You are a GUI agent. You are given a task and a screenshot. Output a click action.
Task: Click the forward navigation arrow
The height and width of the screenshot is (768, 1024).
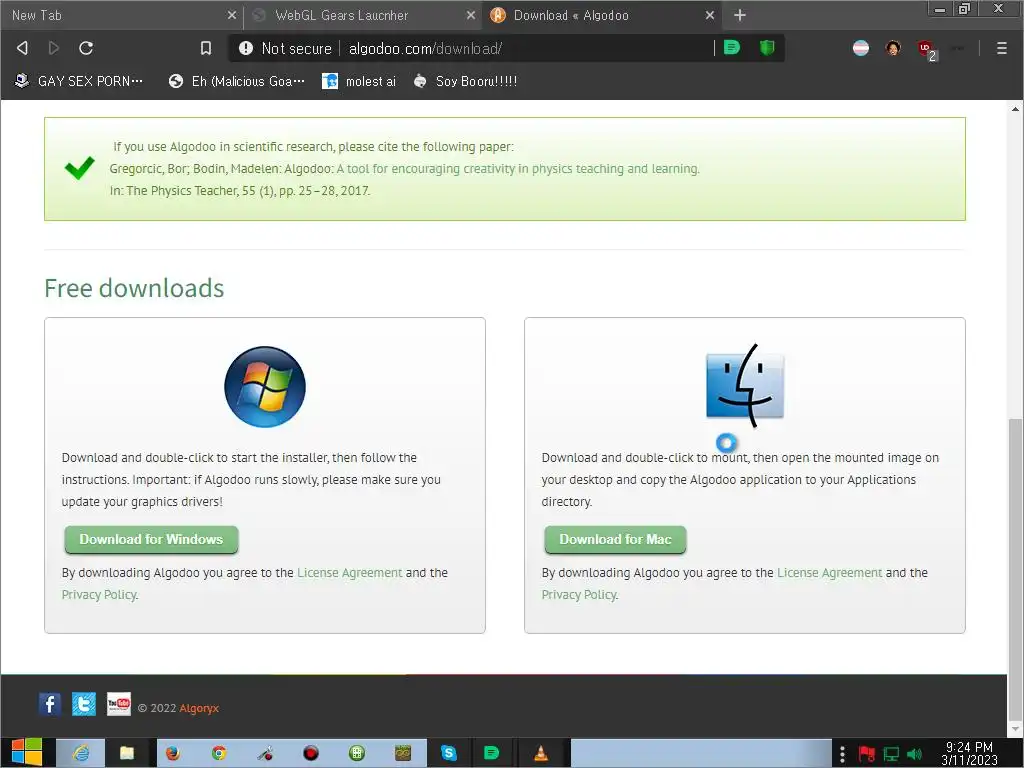tap(54, 48)
